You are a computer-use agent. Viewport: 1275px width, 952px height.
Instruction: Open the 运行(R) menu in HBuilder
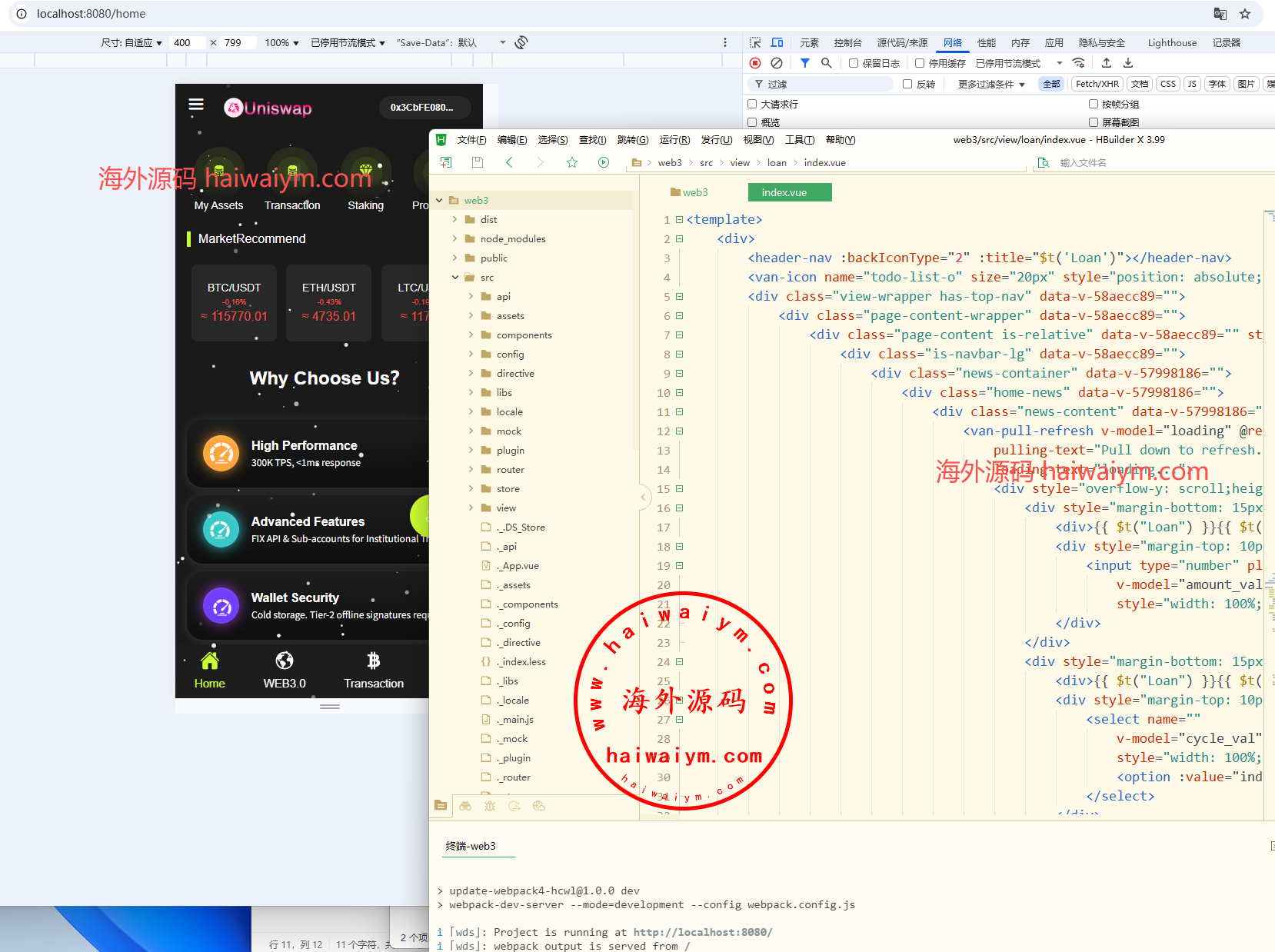click(x=674, y=139)
